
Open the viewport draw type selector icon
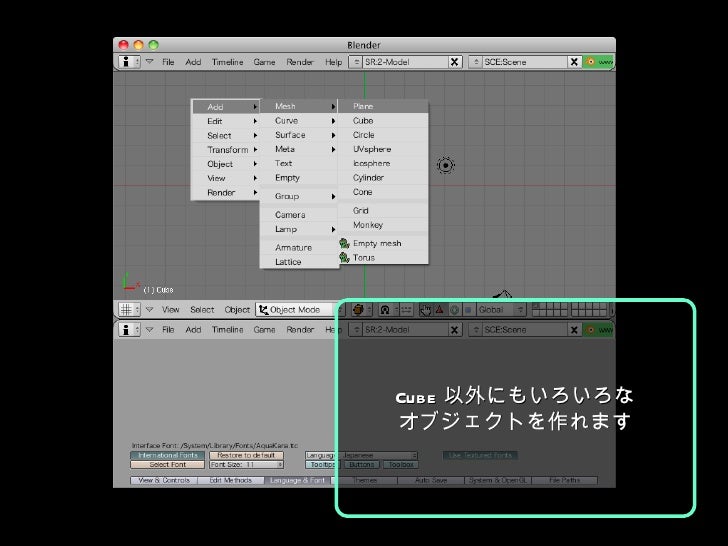(x=360, y=310)
